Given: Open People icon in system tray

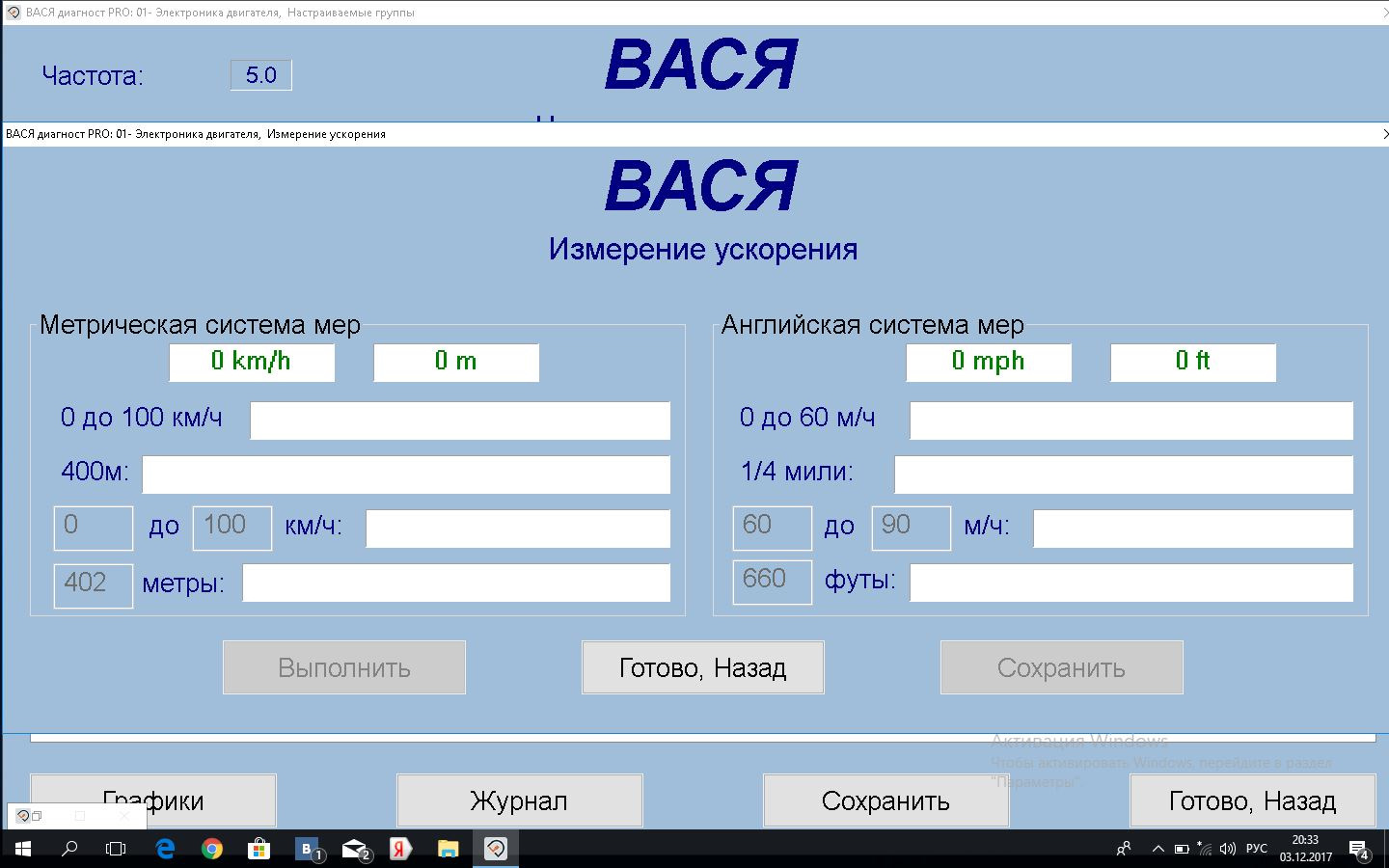Looking at the screenshot, I should tap(1124, 850).
